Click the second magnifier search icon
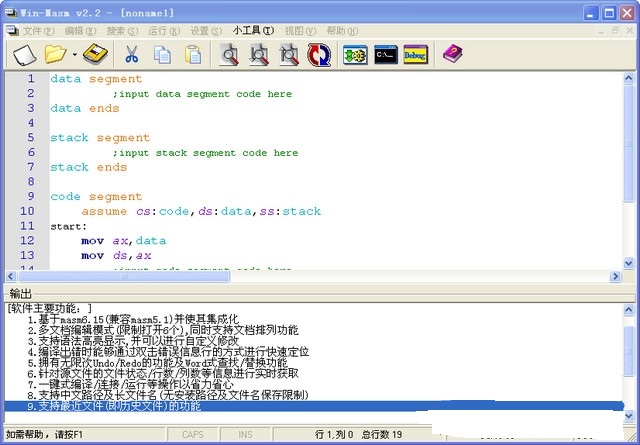640x445 pixels. 259,55
